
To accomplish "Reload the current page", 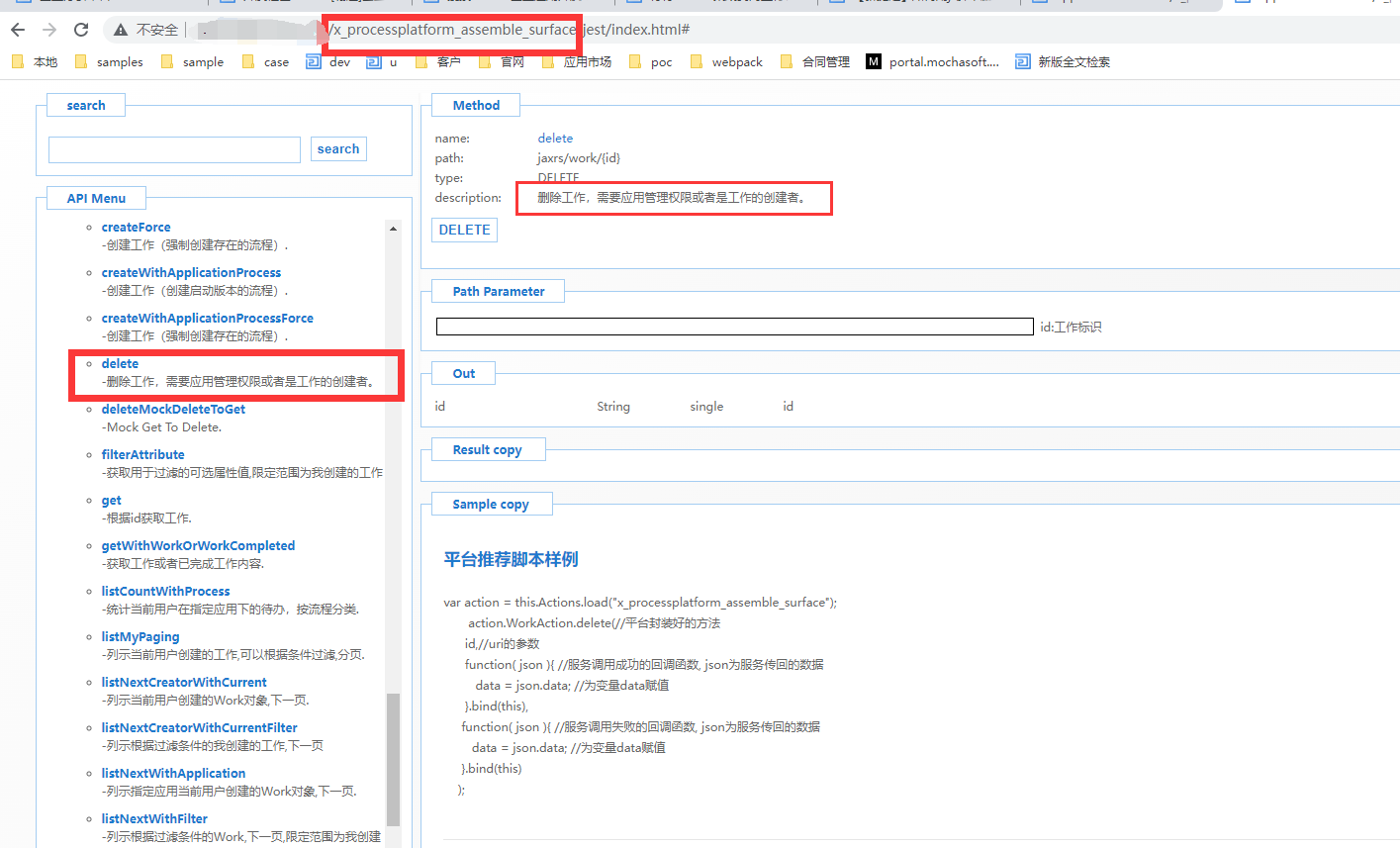I will [81, 30].
